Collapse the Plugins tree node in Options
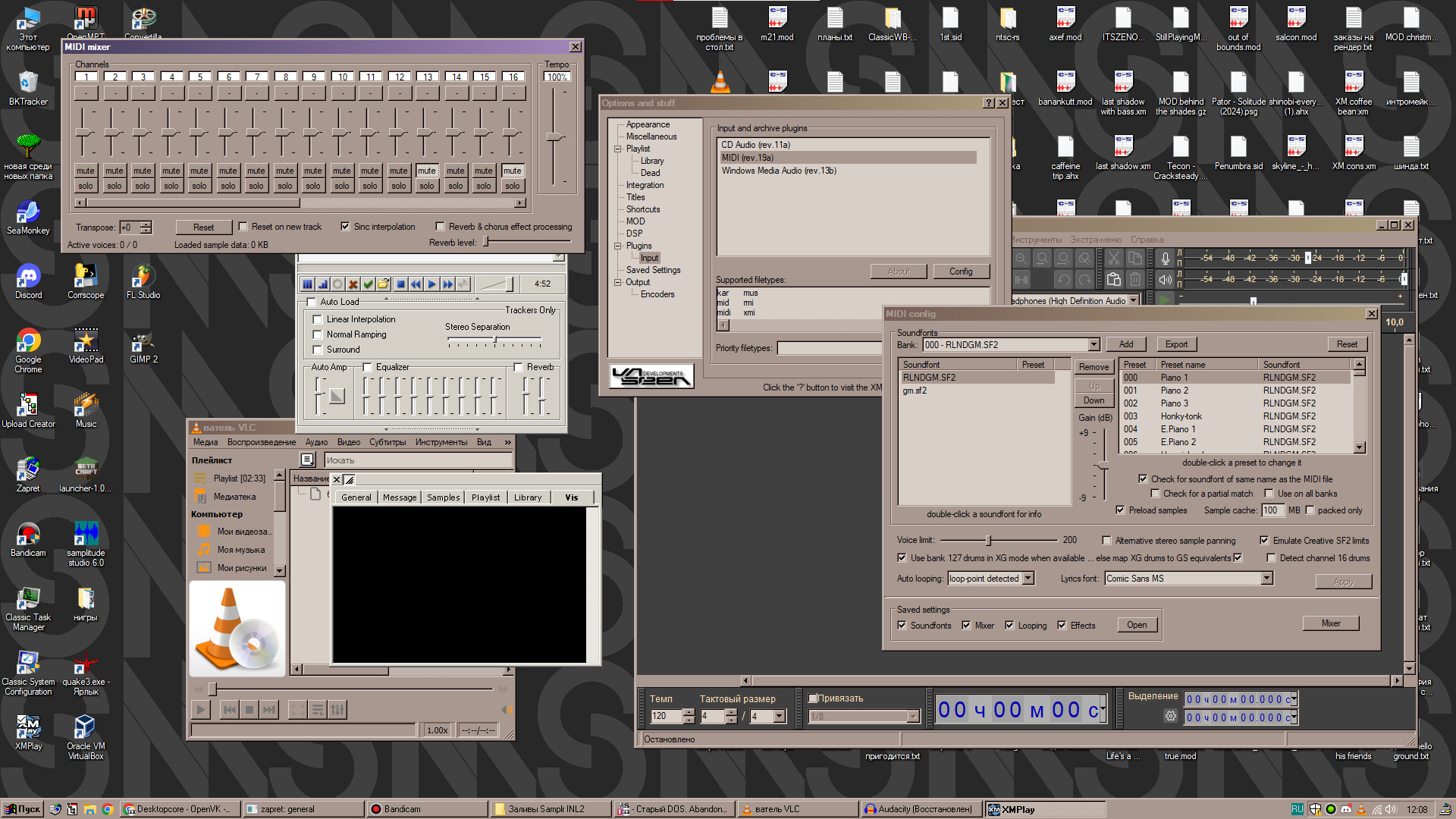 (x=618, y=246)
